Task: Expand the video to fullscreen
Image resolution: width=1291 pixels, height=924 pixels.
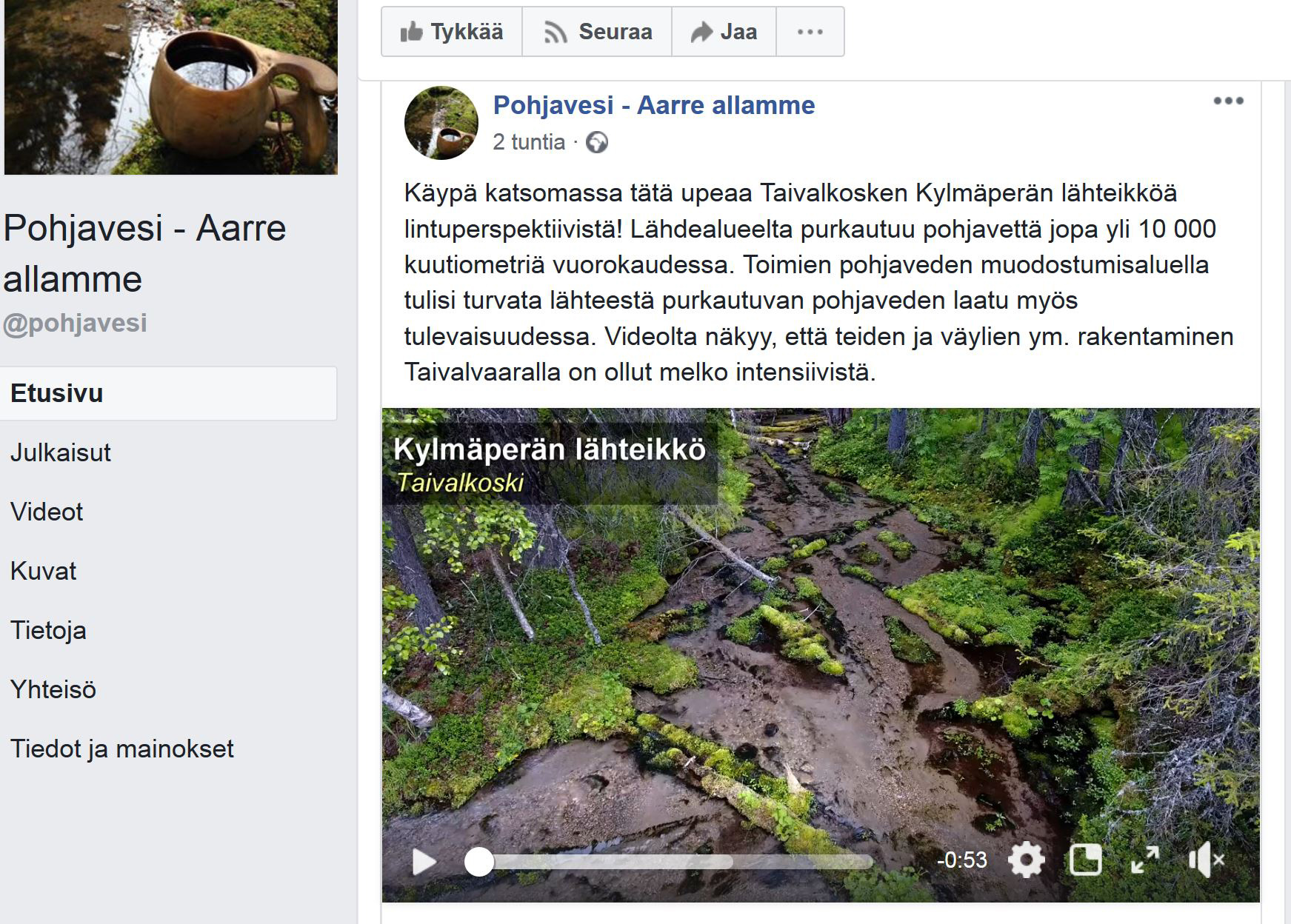Action: click(x=1145, y=860)
